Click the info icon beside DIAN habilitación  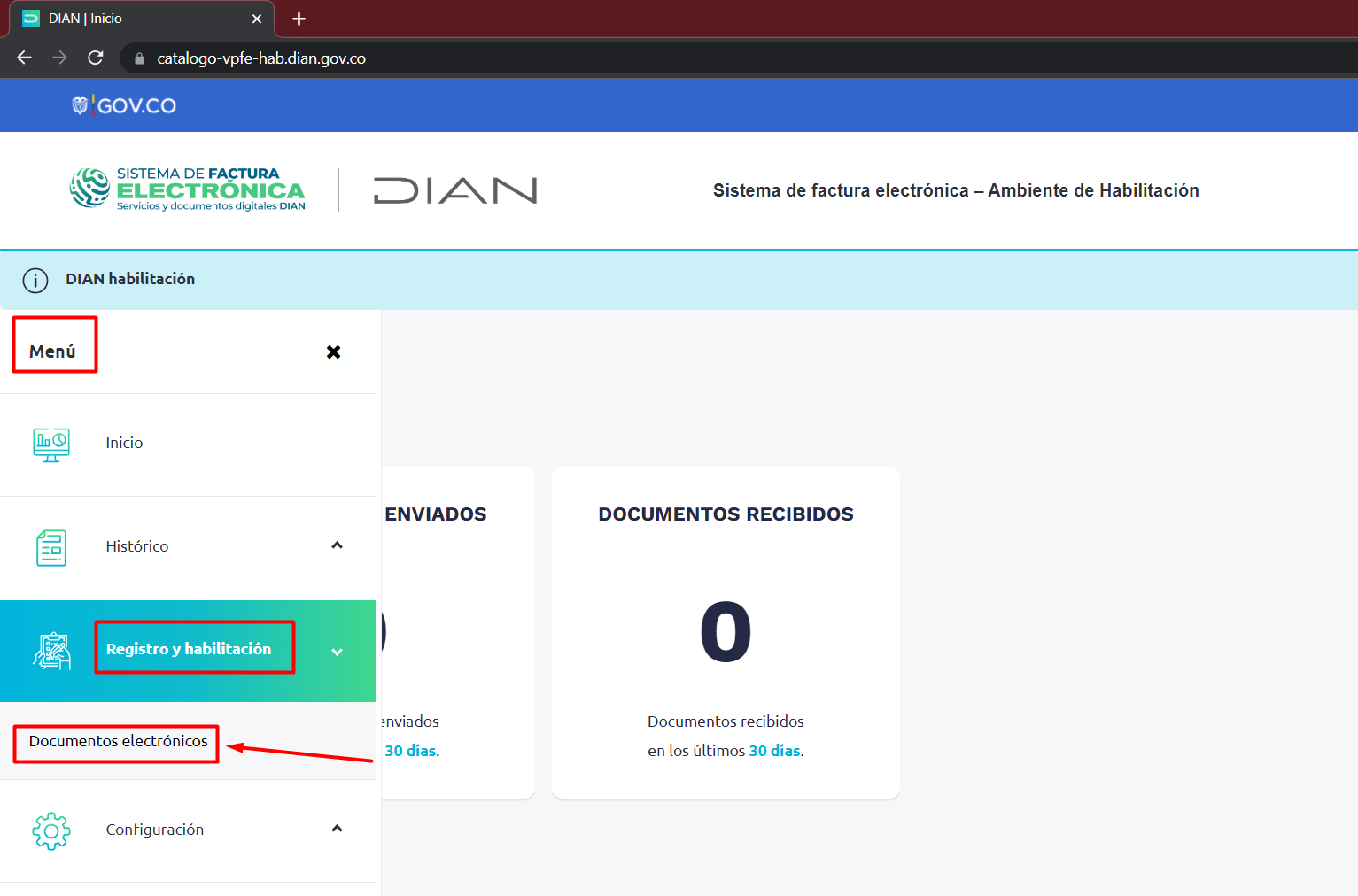tap(35, 281)
